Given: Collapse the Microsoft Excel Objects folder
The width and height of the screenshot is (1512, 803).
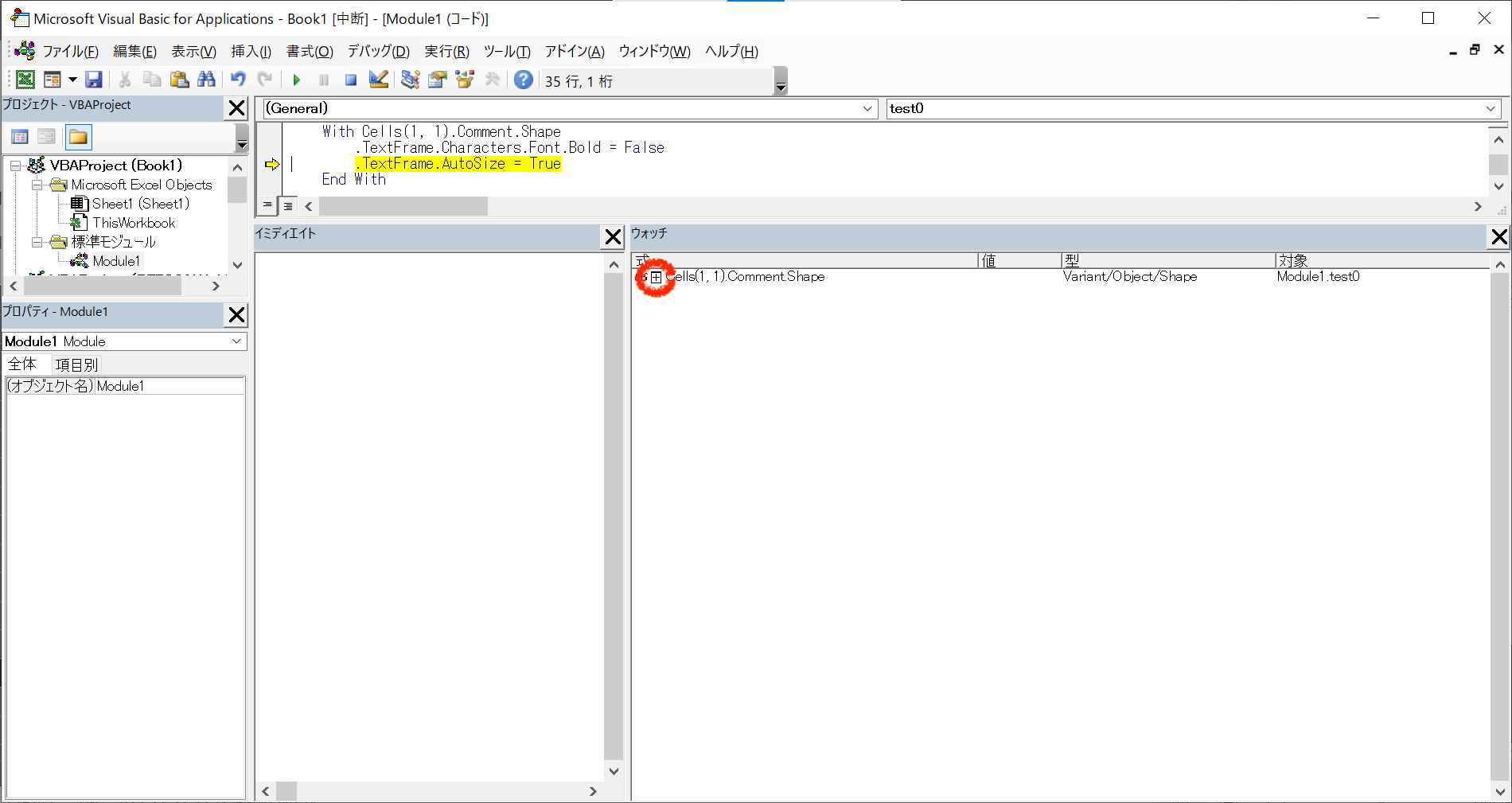Looking at the screenshot, I should pos(37,185).
